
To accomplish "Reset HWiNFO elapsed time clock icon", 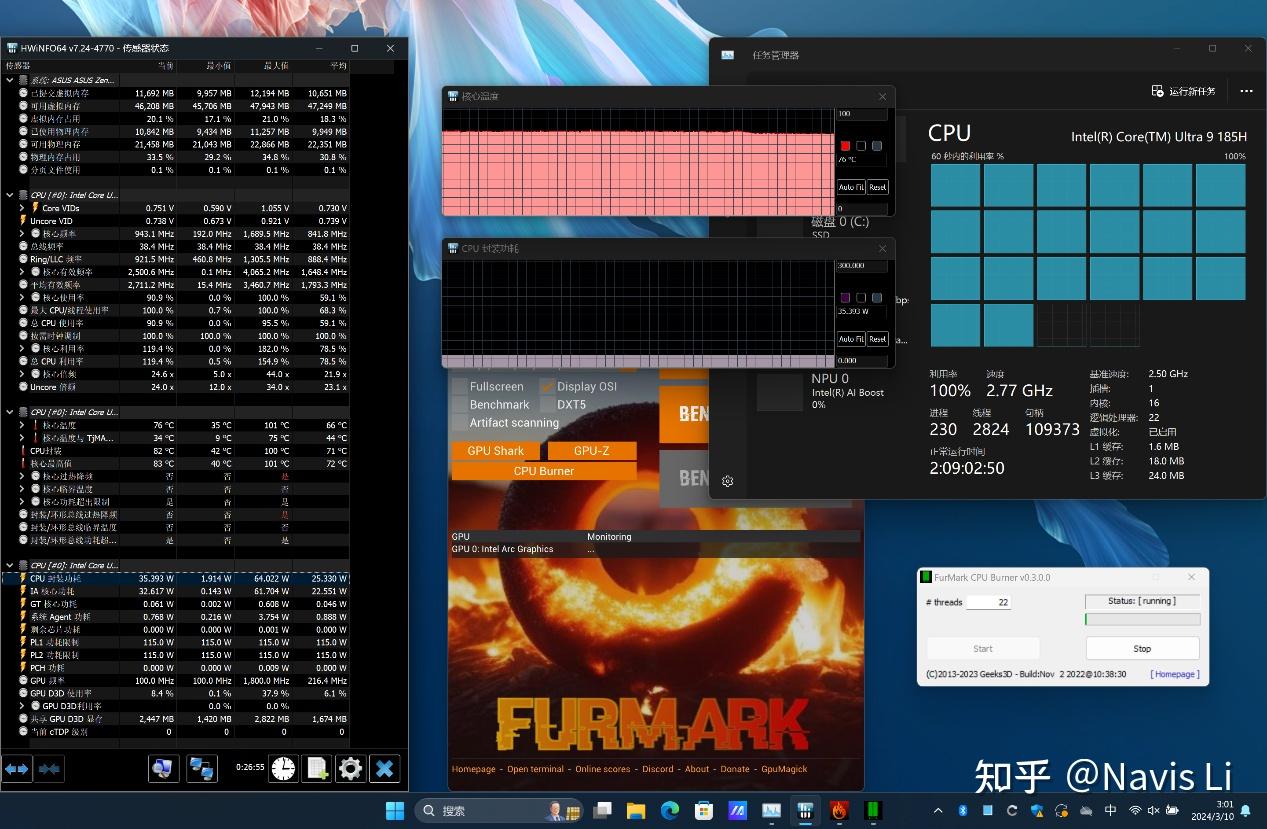I will coord(284,768).
